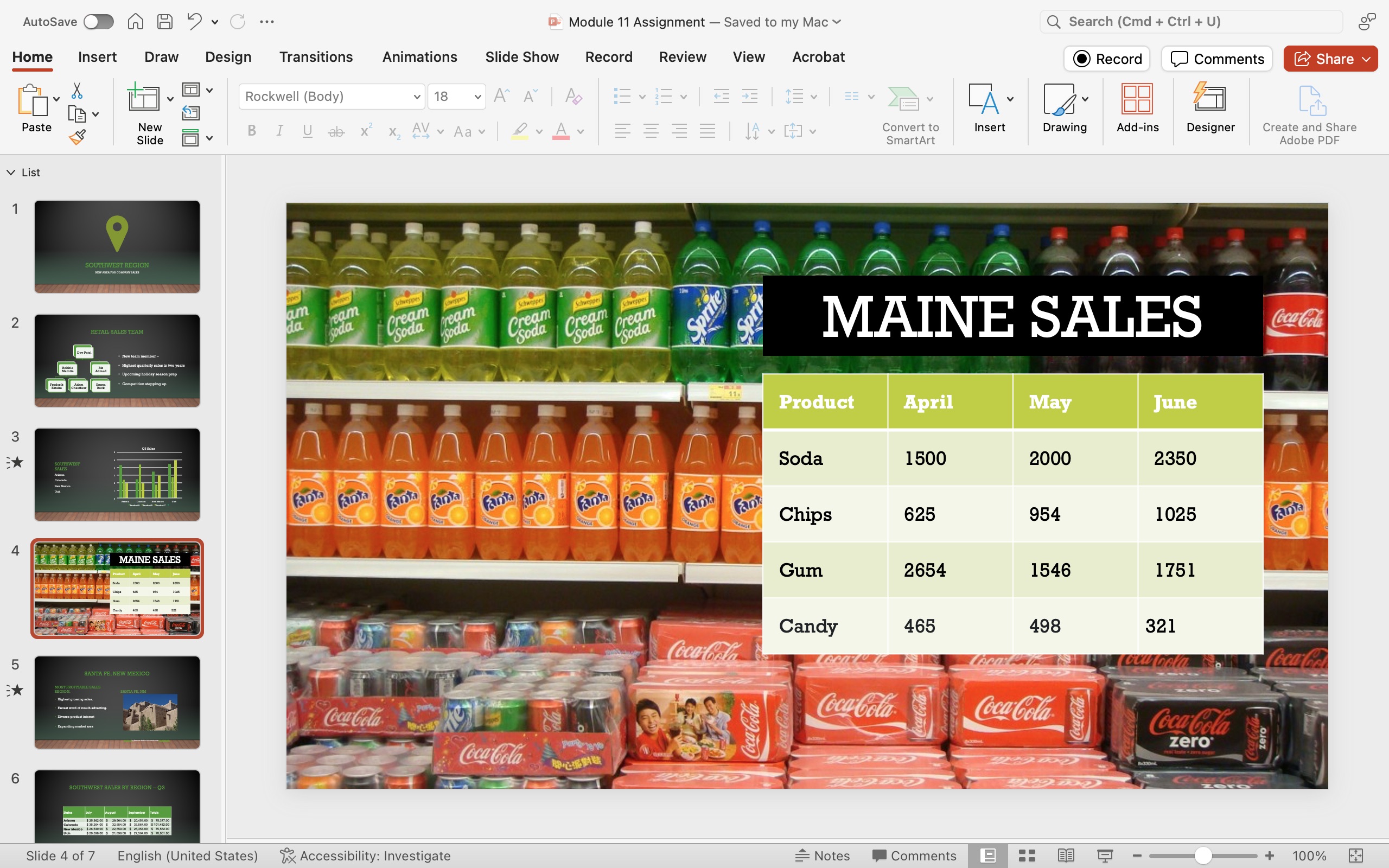Click the Align Left icon
Viewport: 1389px width, 868px height.
point(623,131)
